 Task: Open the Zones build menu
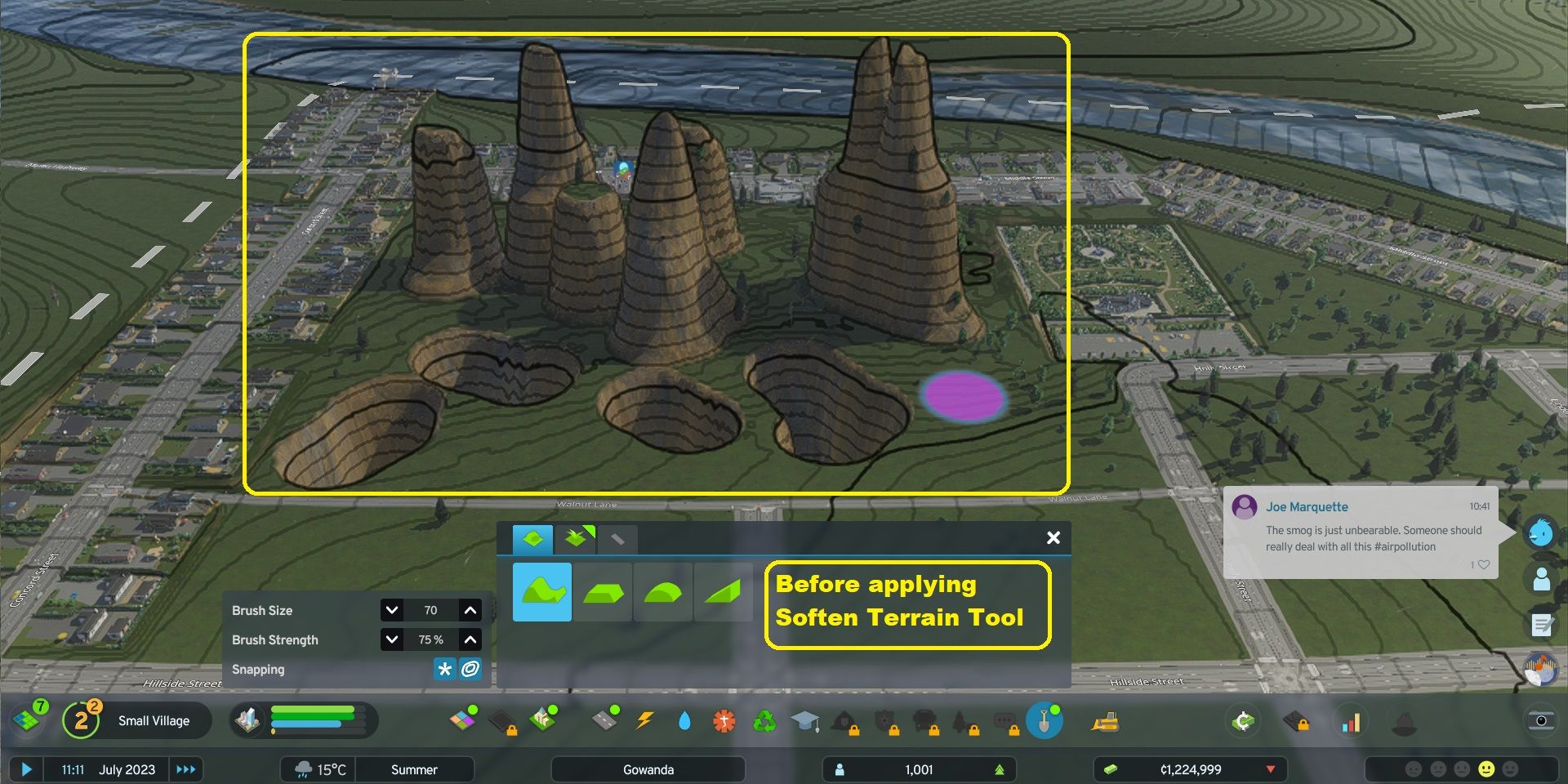click(x=463, y=720)
